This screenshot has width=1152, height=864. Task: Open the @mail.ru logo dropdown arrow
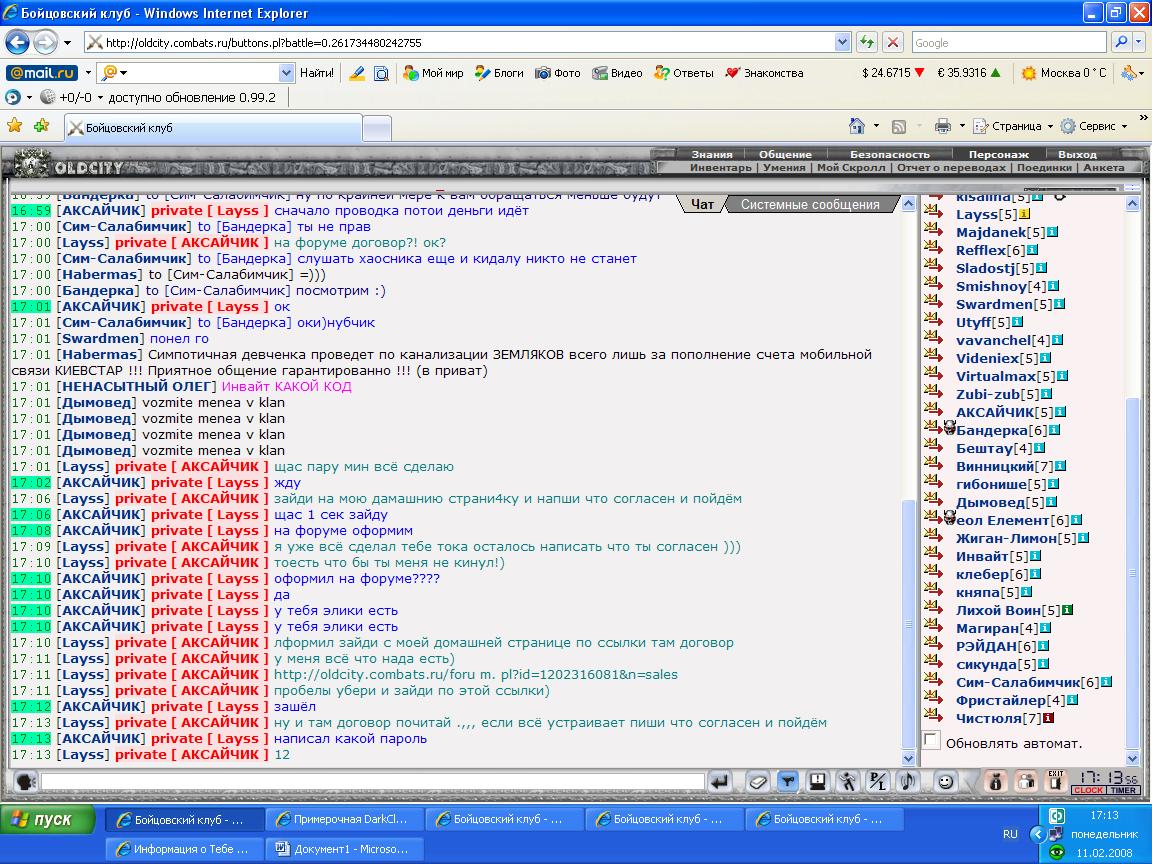coord(87,73)
